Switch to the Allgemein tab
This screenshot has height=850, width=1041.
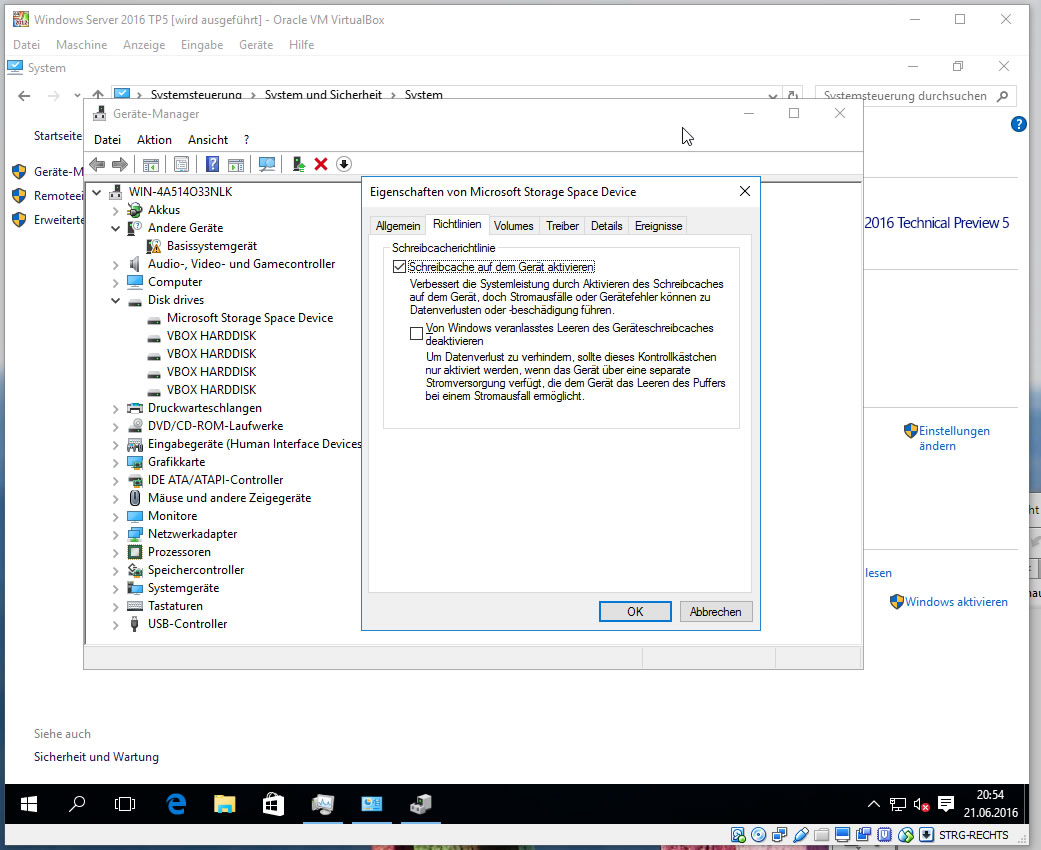pos(398,226)
